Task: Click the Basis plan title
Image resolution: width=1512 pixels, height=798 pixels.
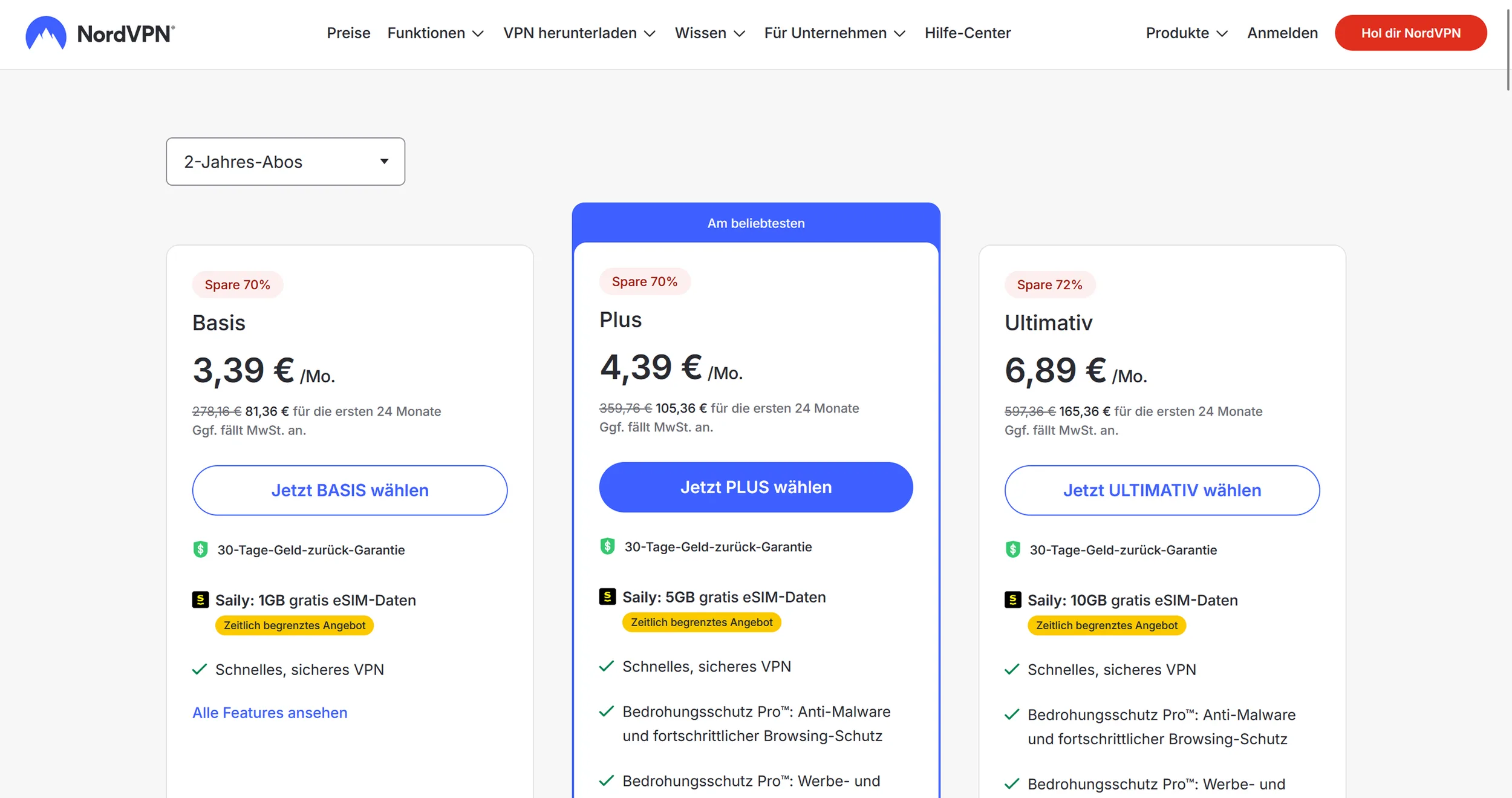Action: pos(219,322)
